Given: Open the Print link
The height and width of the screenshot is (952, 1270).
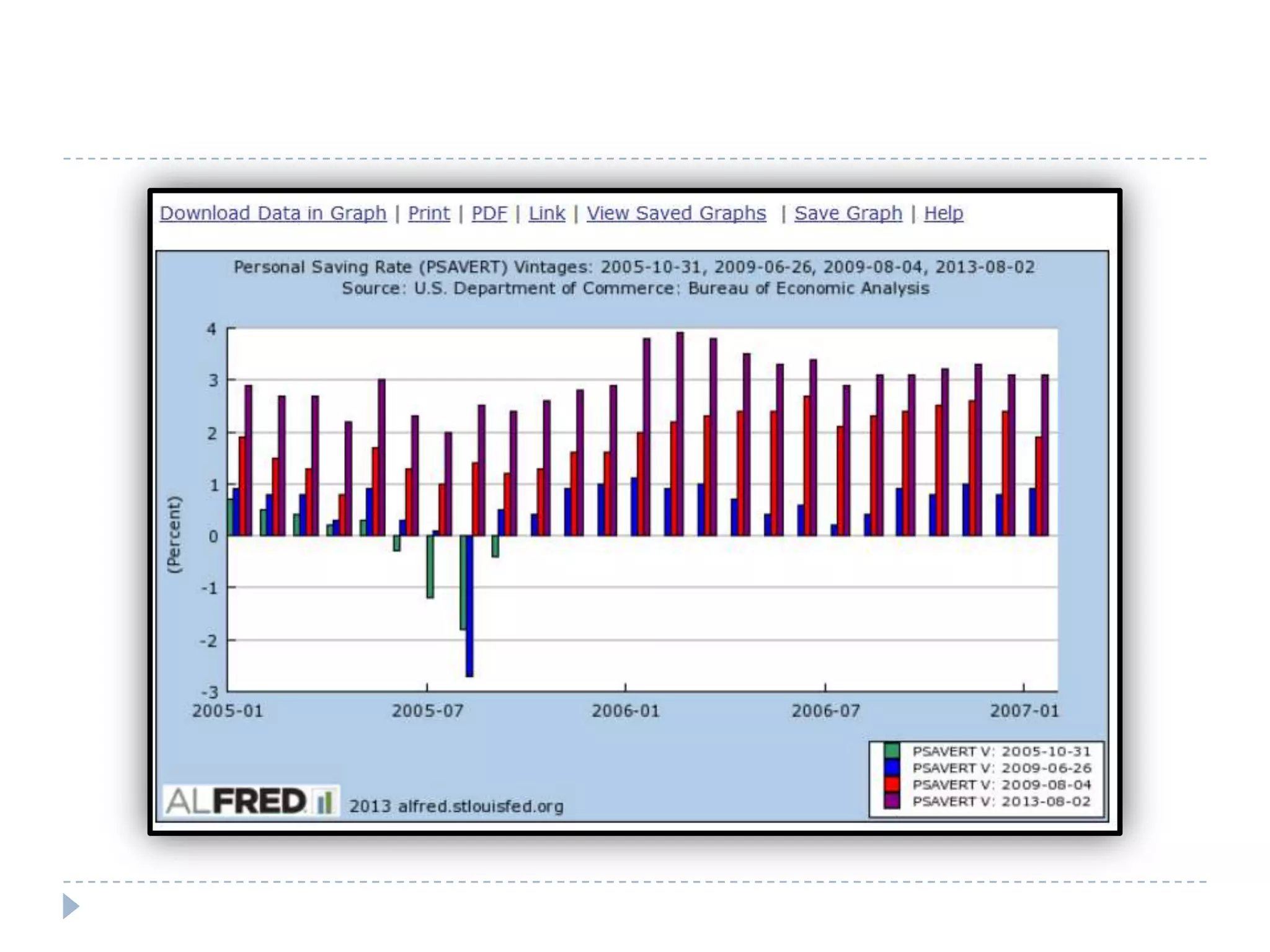Looking at the screenshot, I should tap(429, 213).
